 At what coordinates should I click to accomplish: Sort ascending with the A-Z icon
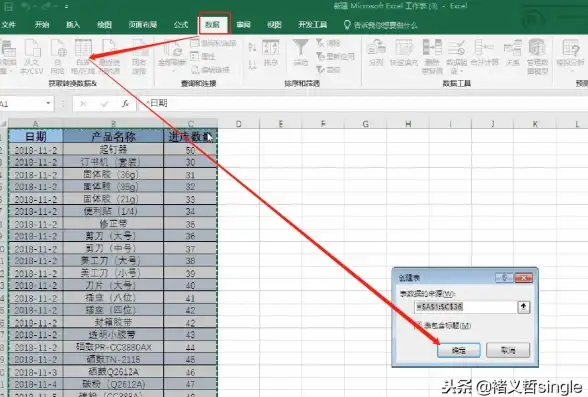(x=252, y=47)
